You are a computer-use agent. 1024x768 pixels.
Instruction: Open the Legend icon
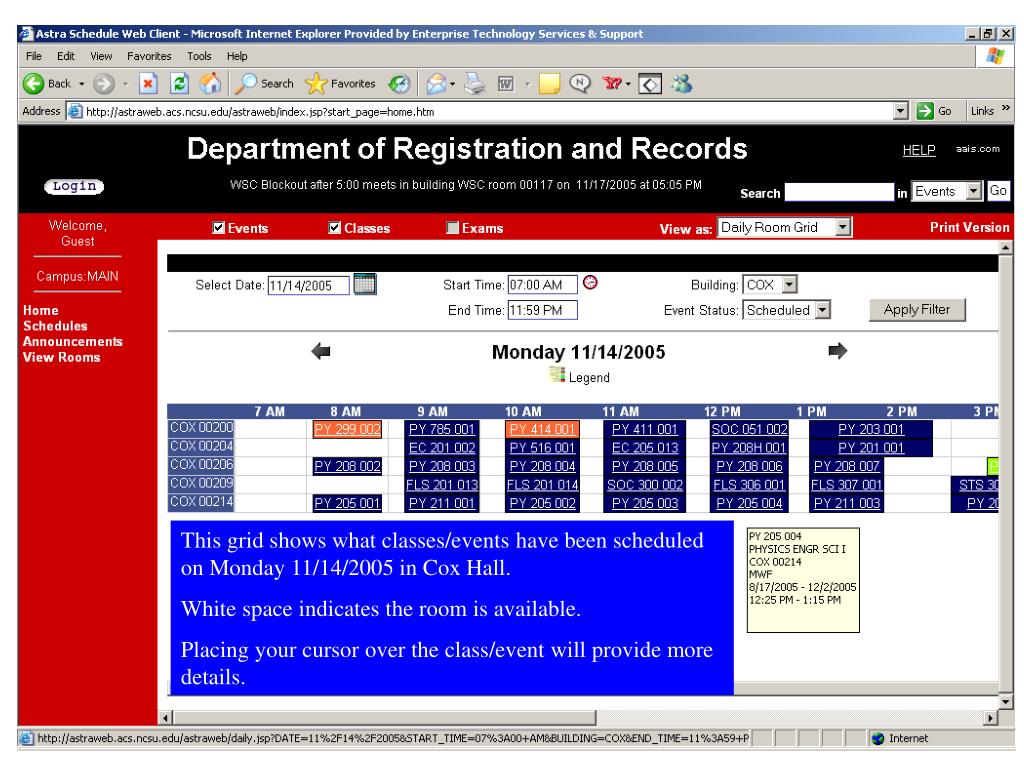tap(557, 375)
